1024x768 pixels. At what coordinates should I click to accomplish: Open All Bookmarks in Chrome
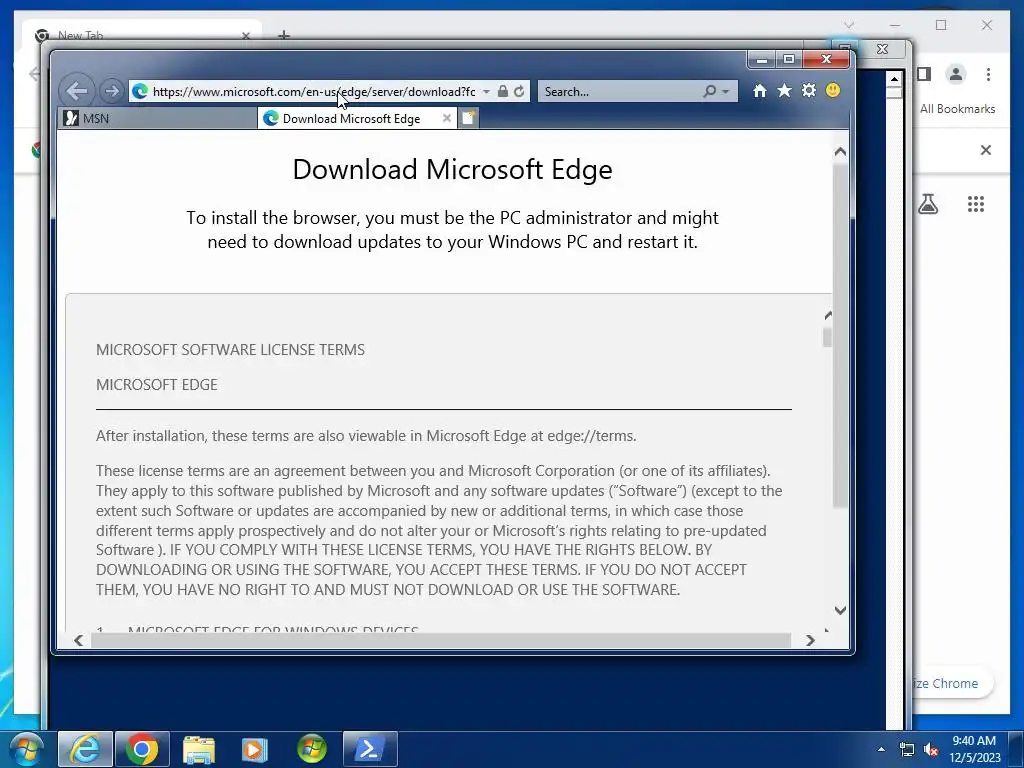pos(957,109)
